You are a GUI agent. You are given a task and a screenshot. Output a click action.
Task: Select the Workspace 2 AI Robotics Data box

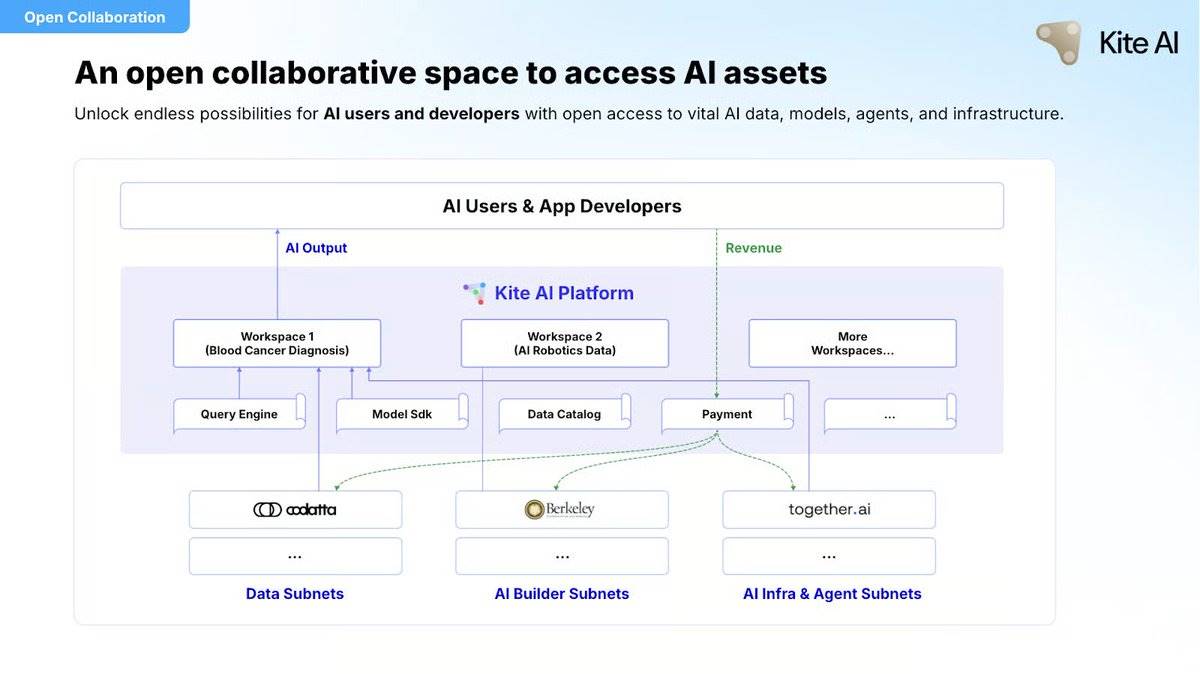(x=564, y=343)
